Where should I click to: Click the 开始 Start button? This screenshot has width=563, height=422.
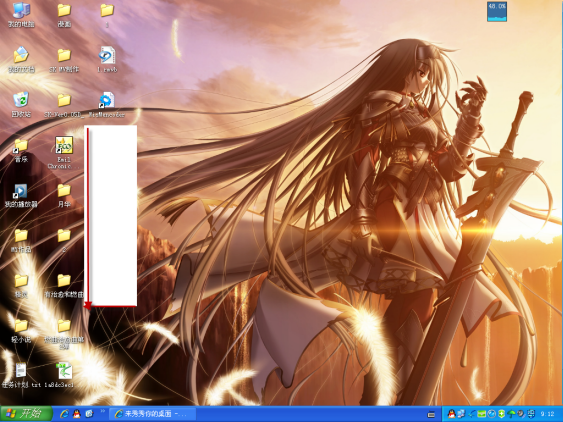coord(26,414)
